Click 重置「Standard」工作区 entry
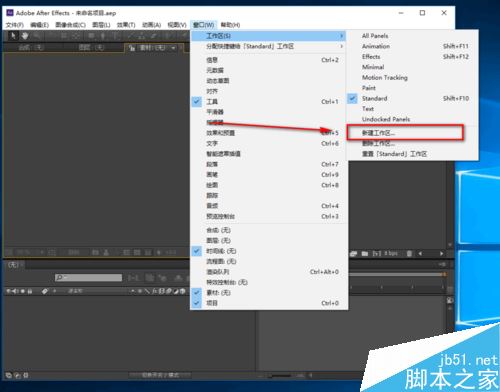This screenshot has width=500, height=392. tap(412, 154)
